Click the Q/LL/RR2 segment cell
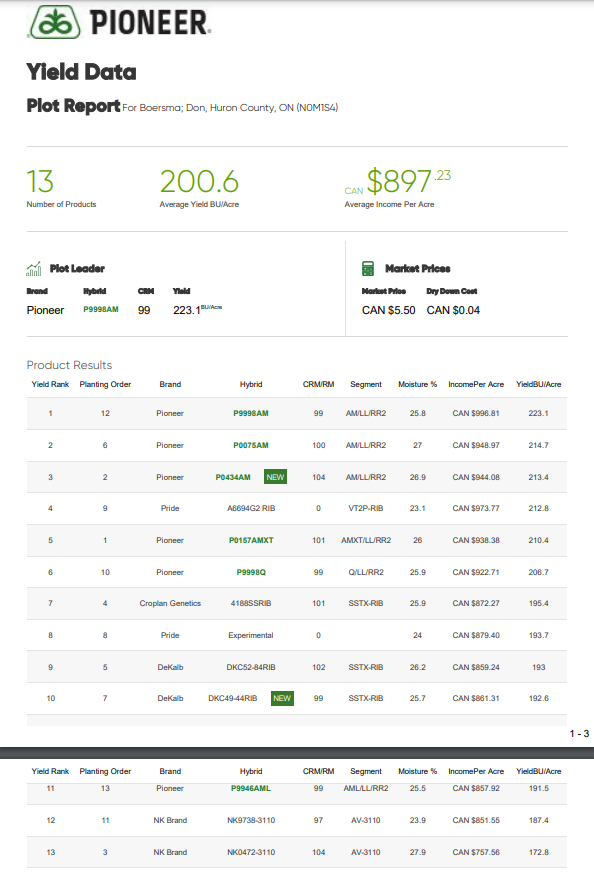 click(366, 572)
